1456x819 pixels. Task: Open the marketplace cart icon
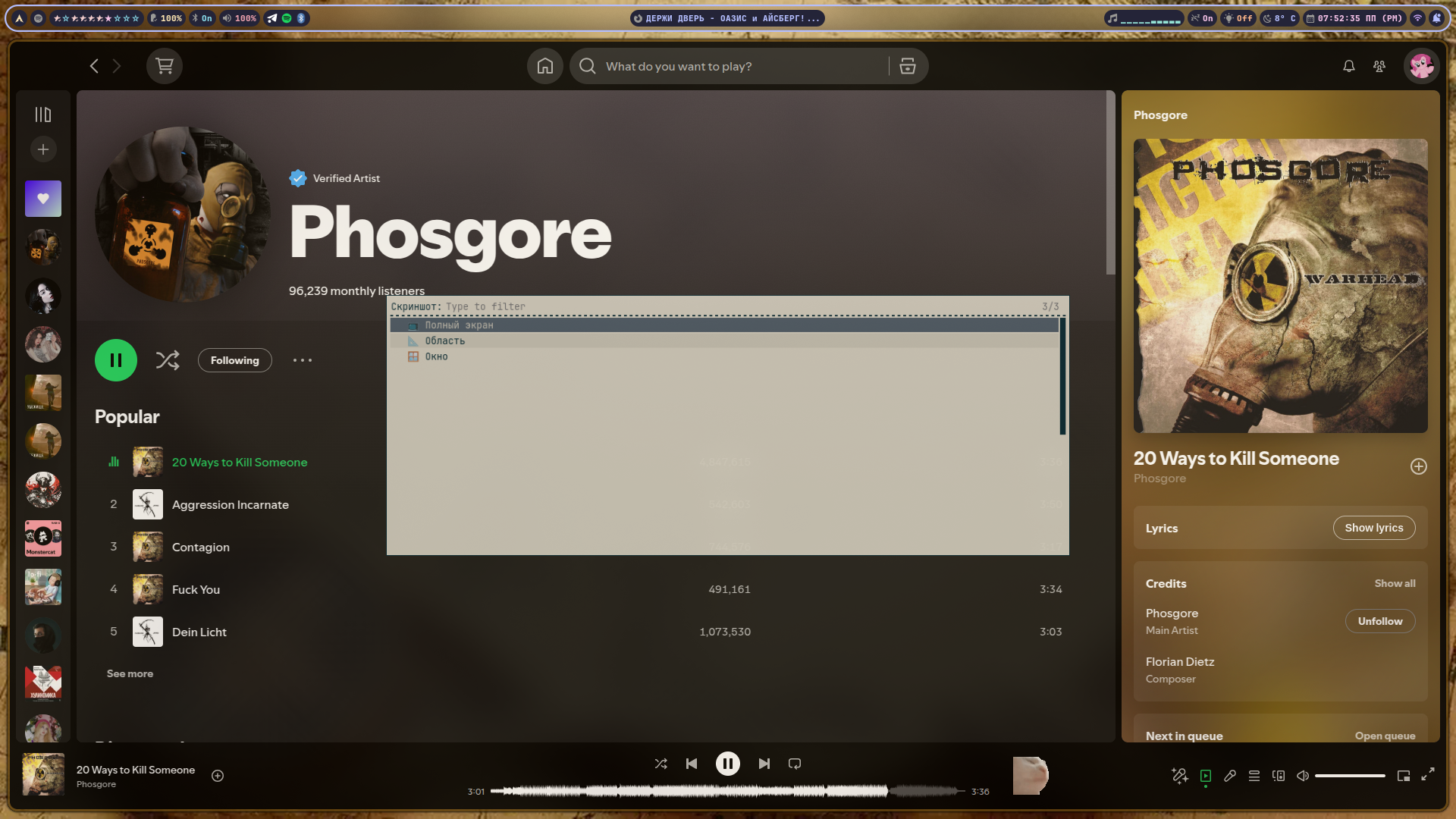tap(165, 66)
